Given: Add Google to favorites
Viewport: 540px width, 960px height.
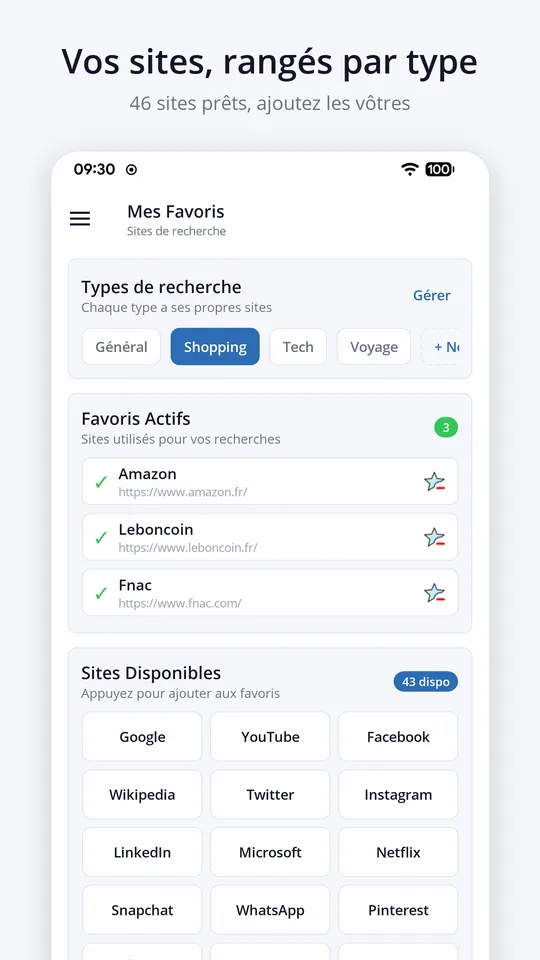Looking at the screenshot, I should point(142,737).
